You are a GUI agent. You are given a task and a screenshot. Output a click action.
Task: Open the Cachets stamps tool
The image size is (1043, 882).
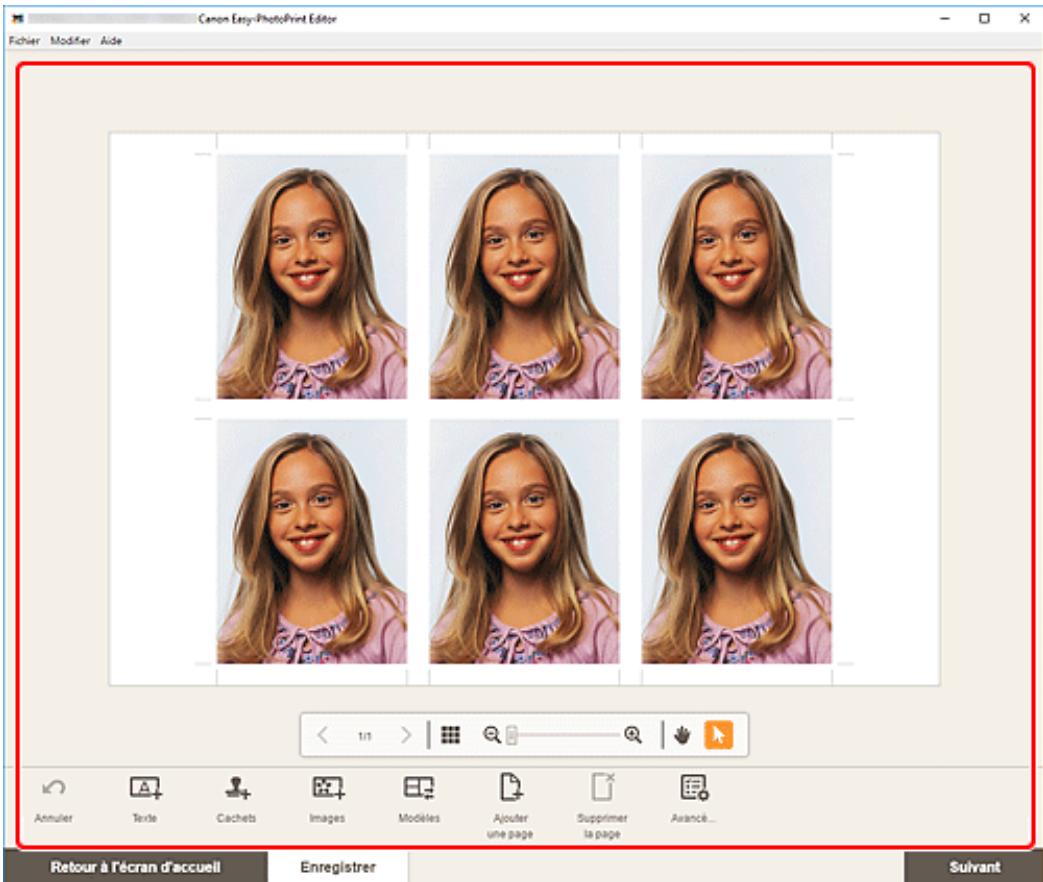click(x=237, y=788)
